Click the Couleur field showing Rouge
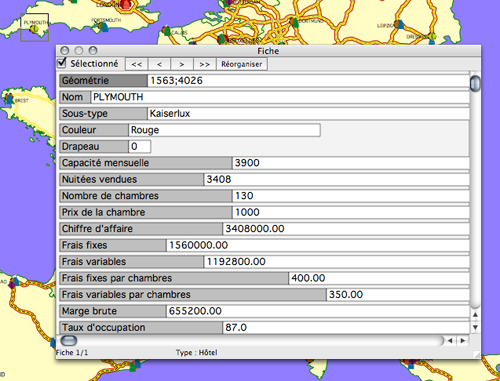 coord(224,130)
